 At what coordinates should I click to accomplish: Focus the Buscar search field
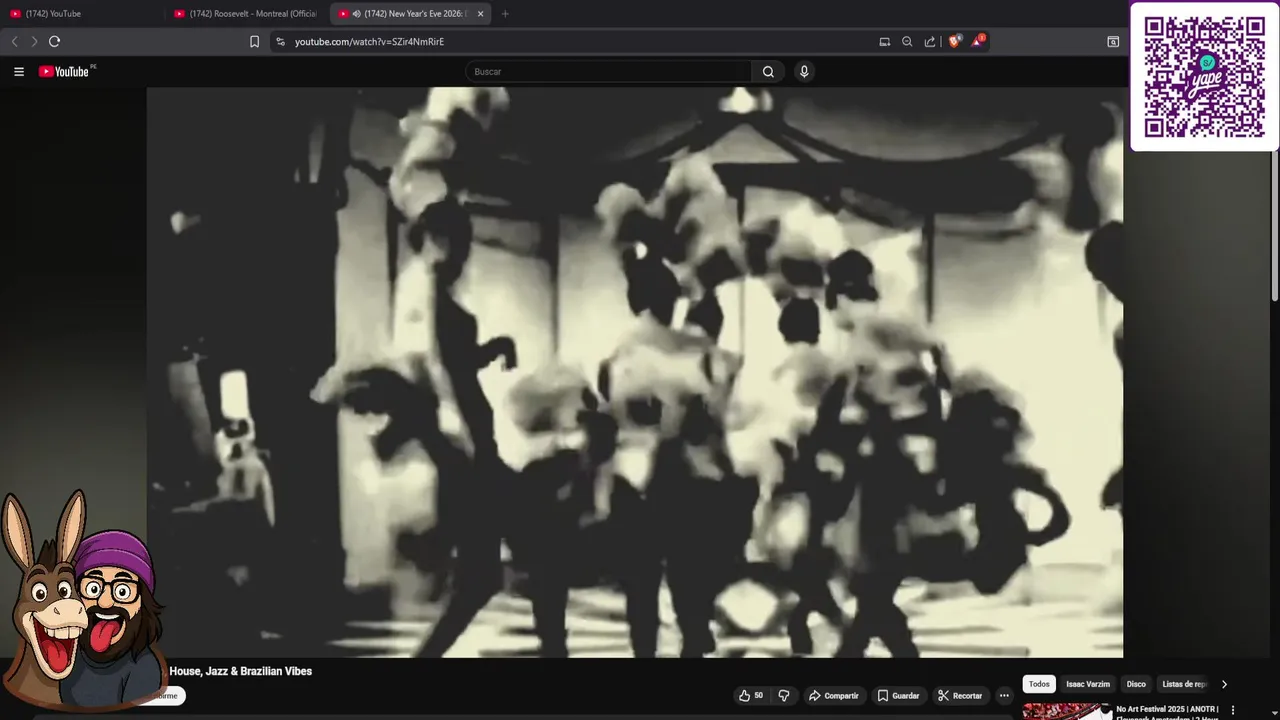tap(608, 71)
